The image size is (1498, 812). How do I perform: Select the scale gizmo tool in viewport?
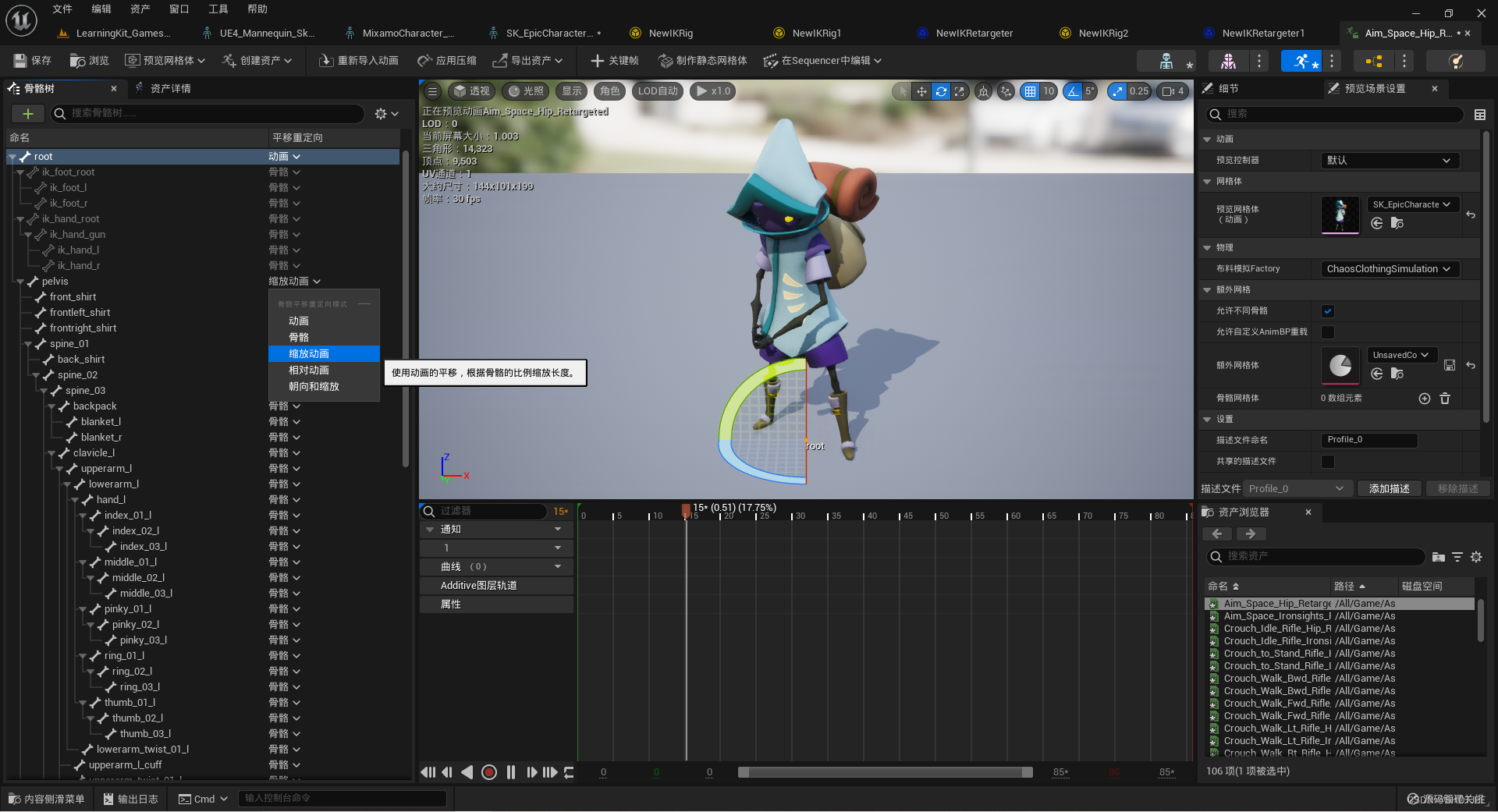[x=960, y=91]
